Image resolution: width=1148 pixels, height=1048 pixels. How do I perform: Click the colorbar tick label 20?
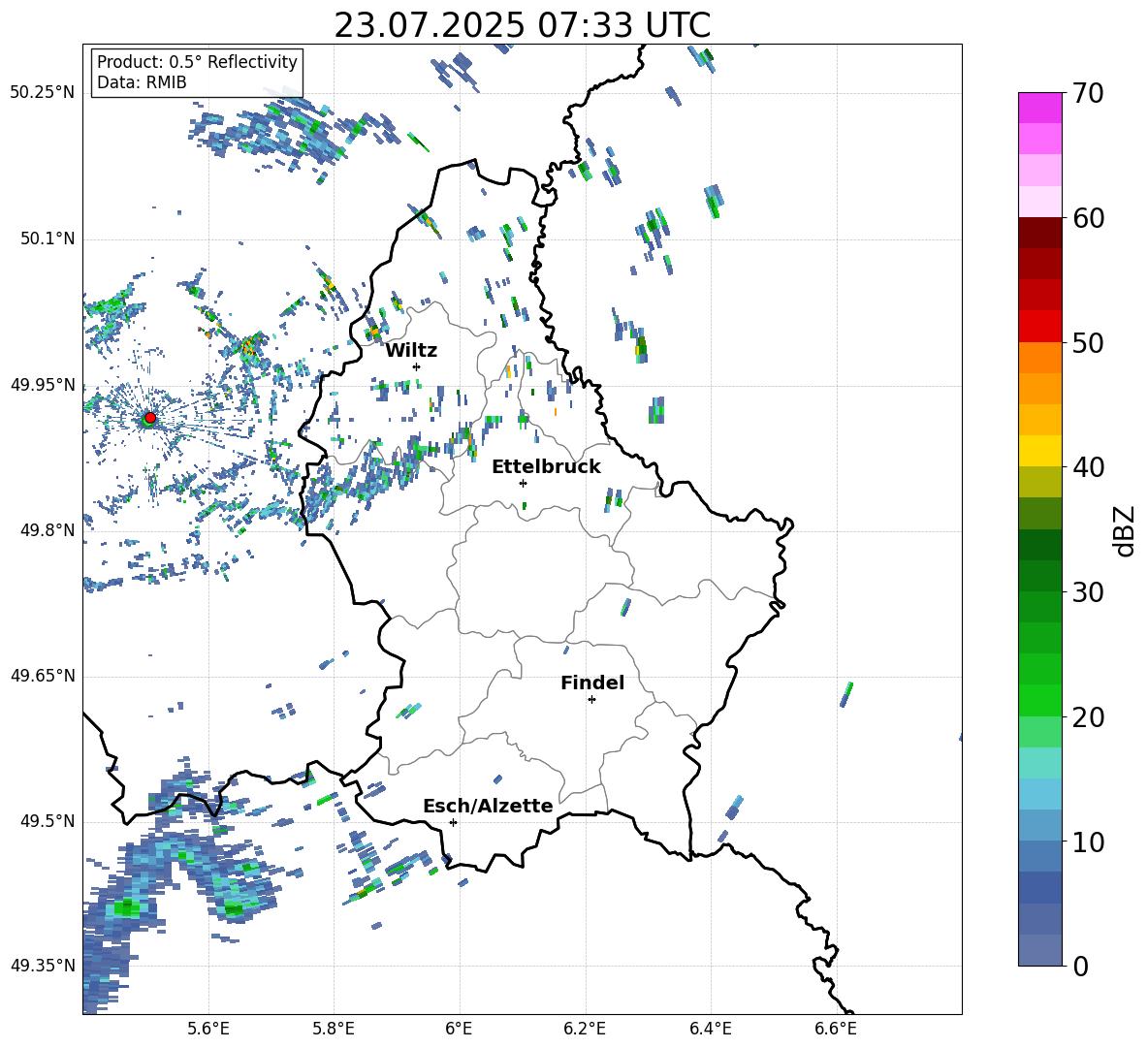click(x=1088, y=717)
